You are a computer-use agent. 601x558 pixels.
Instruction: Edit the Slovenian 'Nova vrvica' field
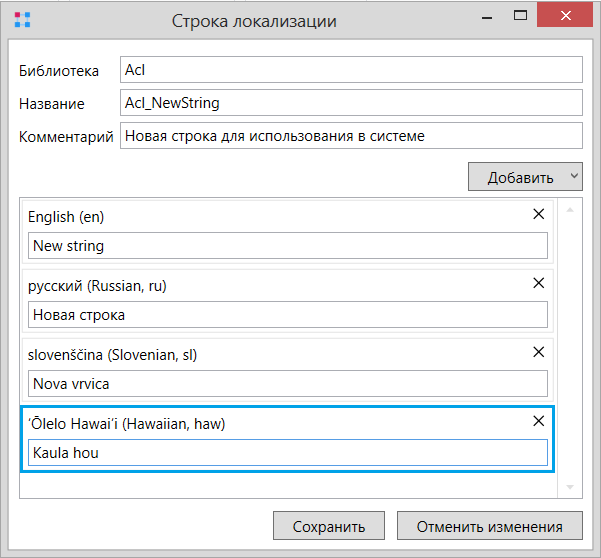[x=288, y=384]
